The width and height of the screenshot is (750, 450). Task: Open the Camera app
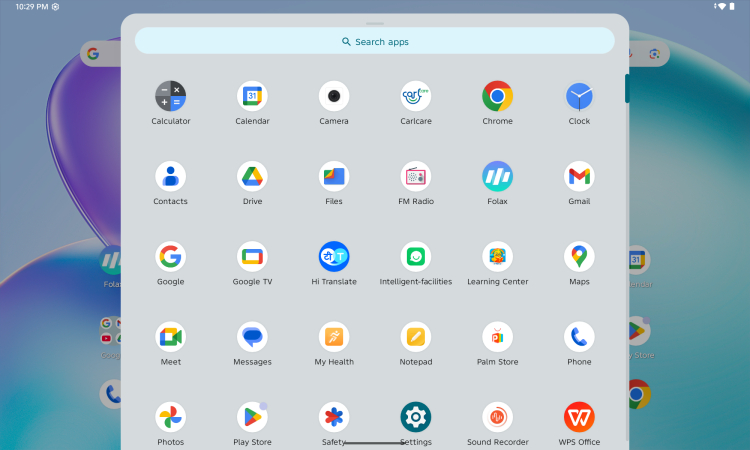pyautogui.click(x=334, y=96)
